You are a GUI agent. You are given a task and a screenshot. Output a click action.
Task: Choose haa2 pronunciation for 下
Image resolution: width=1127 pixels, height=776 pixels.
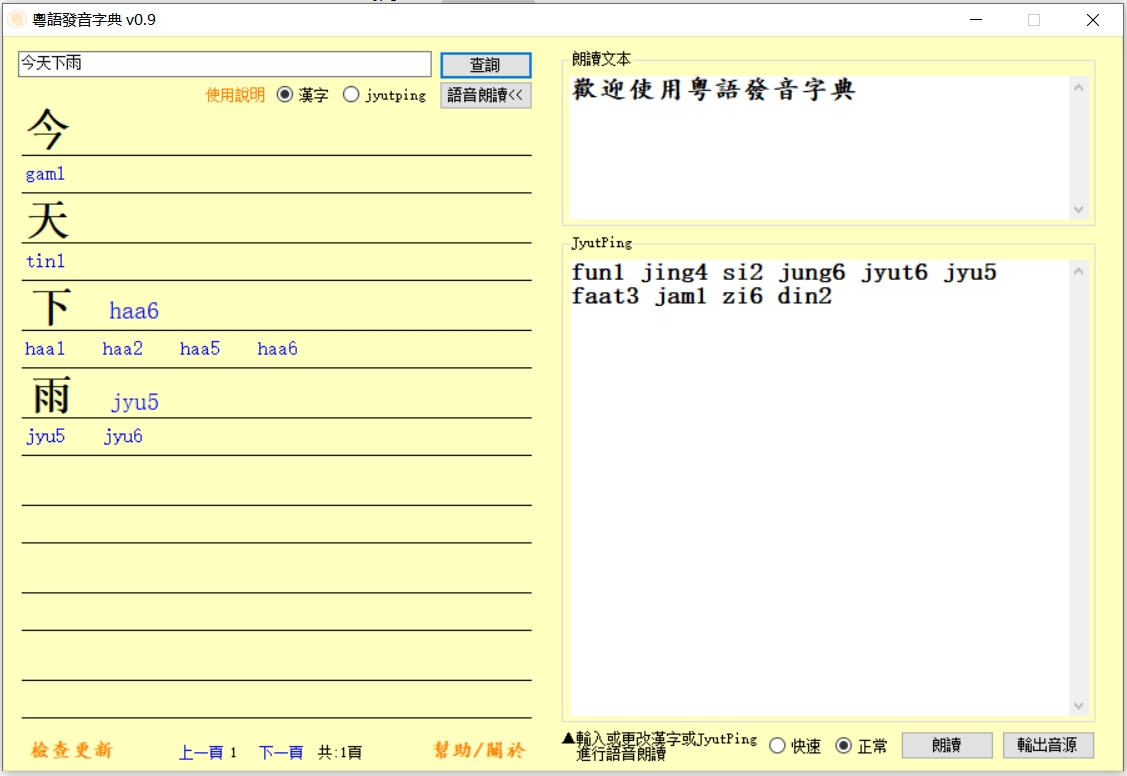coord(122,349)
